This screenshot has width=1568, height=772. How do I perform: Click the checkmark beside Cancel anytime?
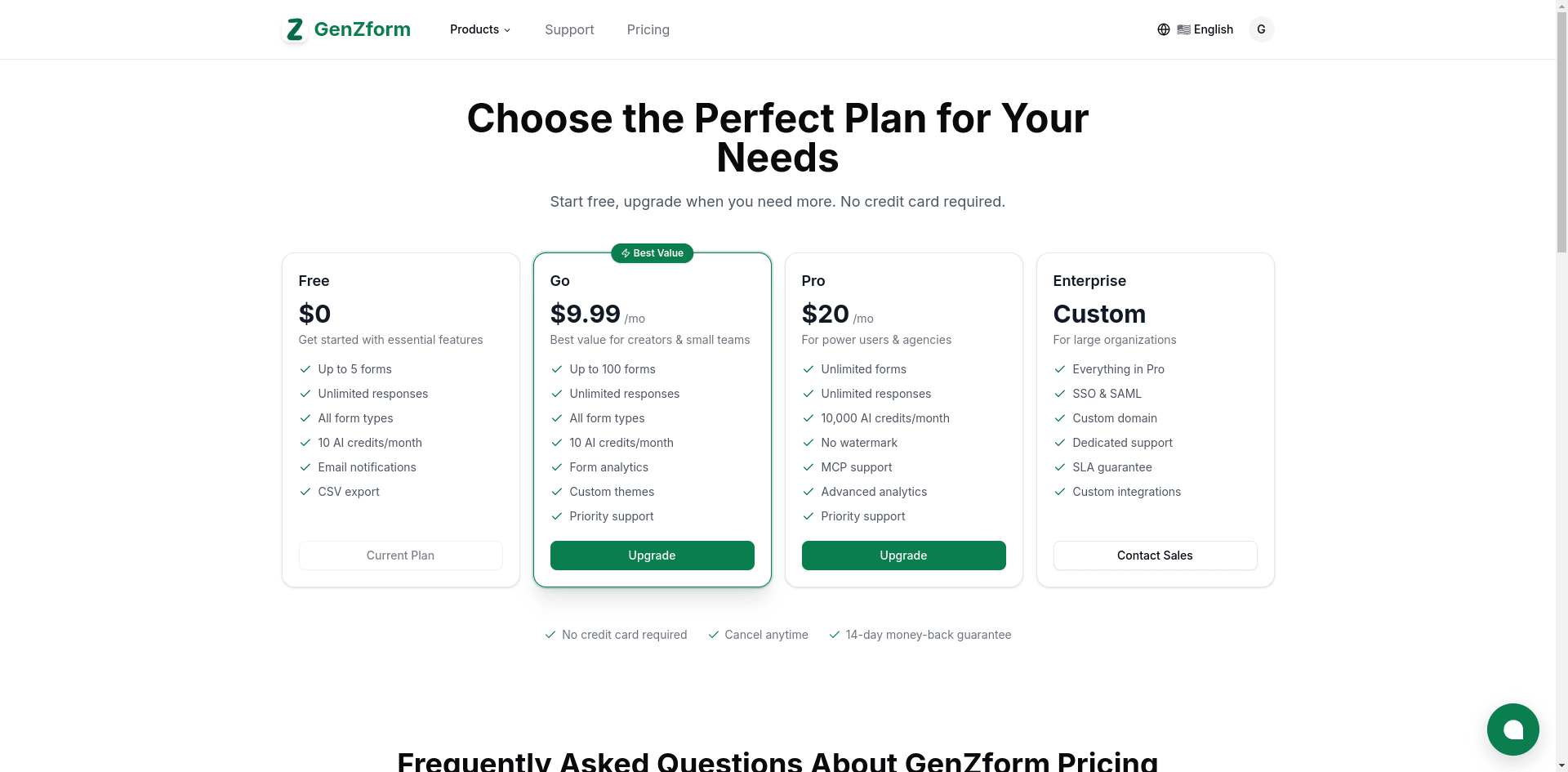coord(712,635)
